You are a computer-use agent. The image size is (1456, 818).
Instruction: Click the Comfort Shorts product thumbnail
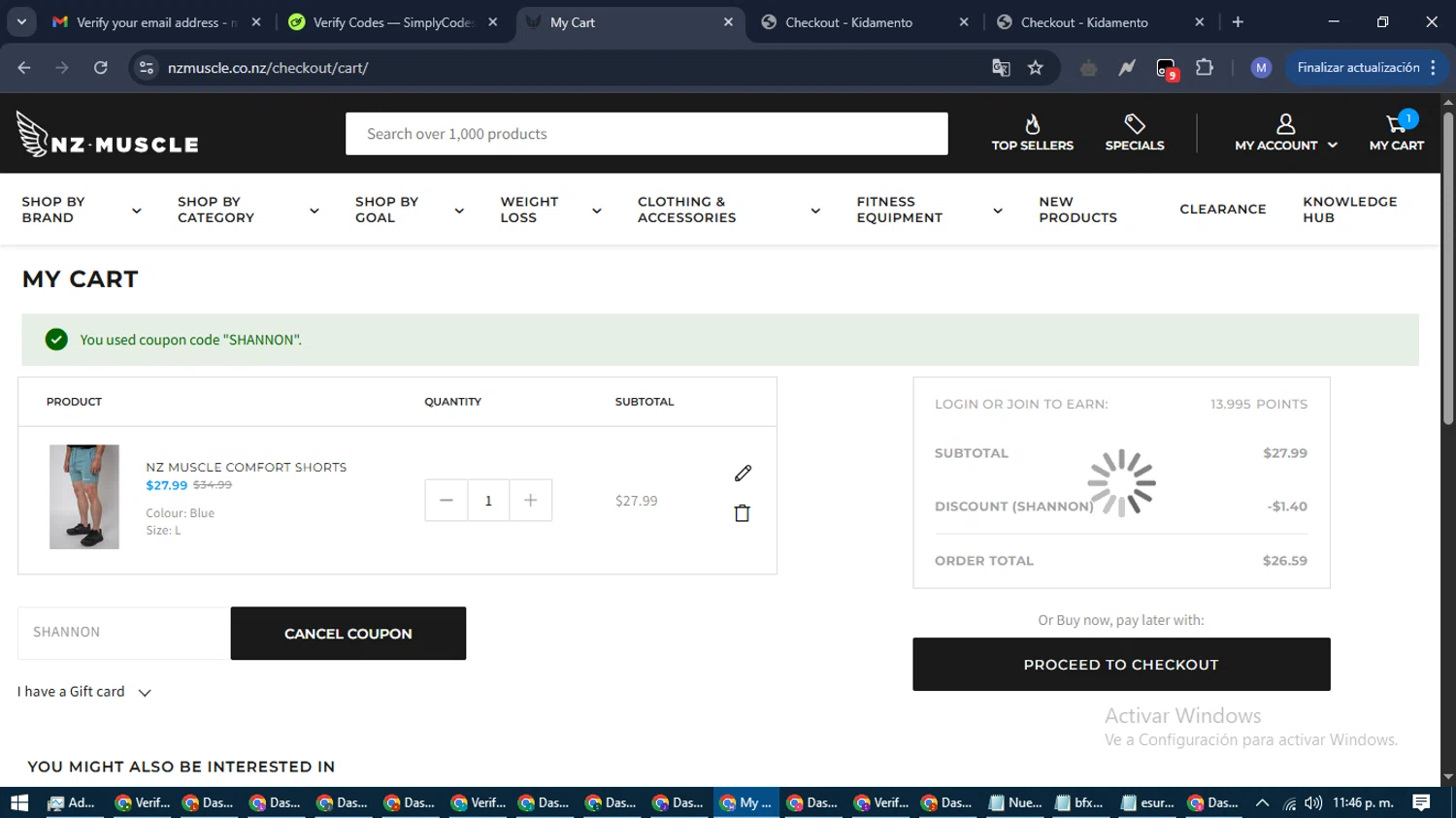tap(84, 497)
